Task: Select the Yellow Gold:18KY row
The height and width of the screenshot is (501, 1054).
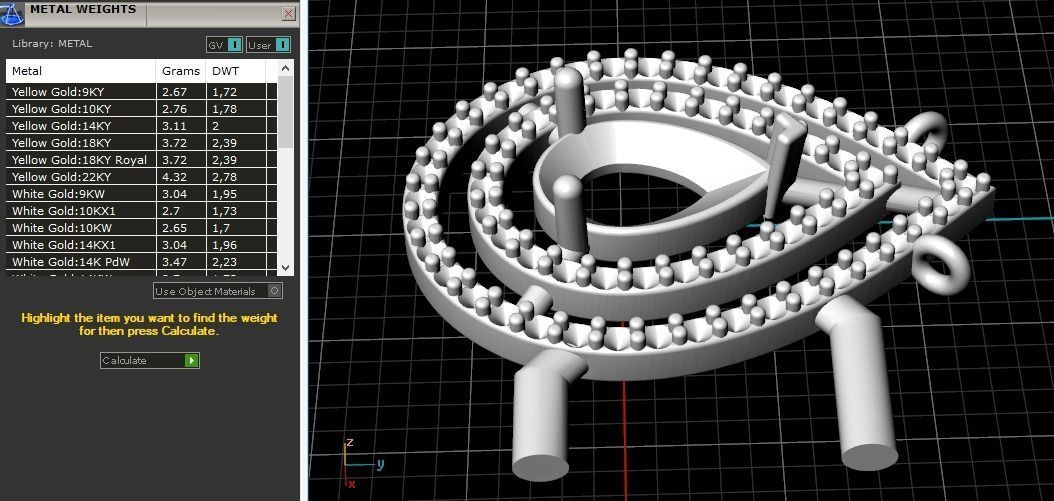Action: [141, 143]
